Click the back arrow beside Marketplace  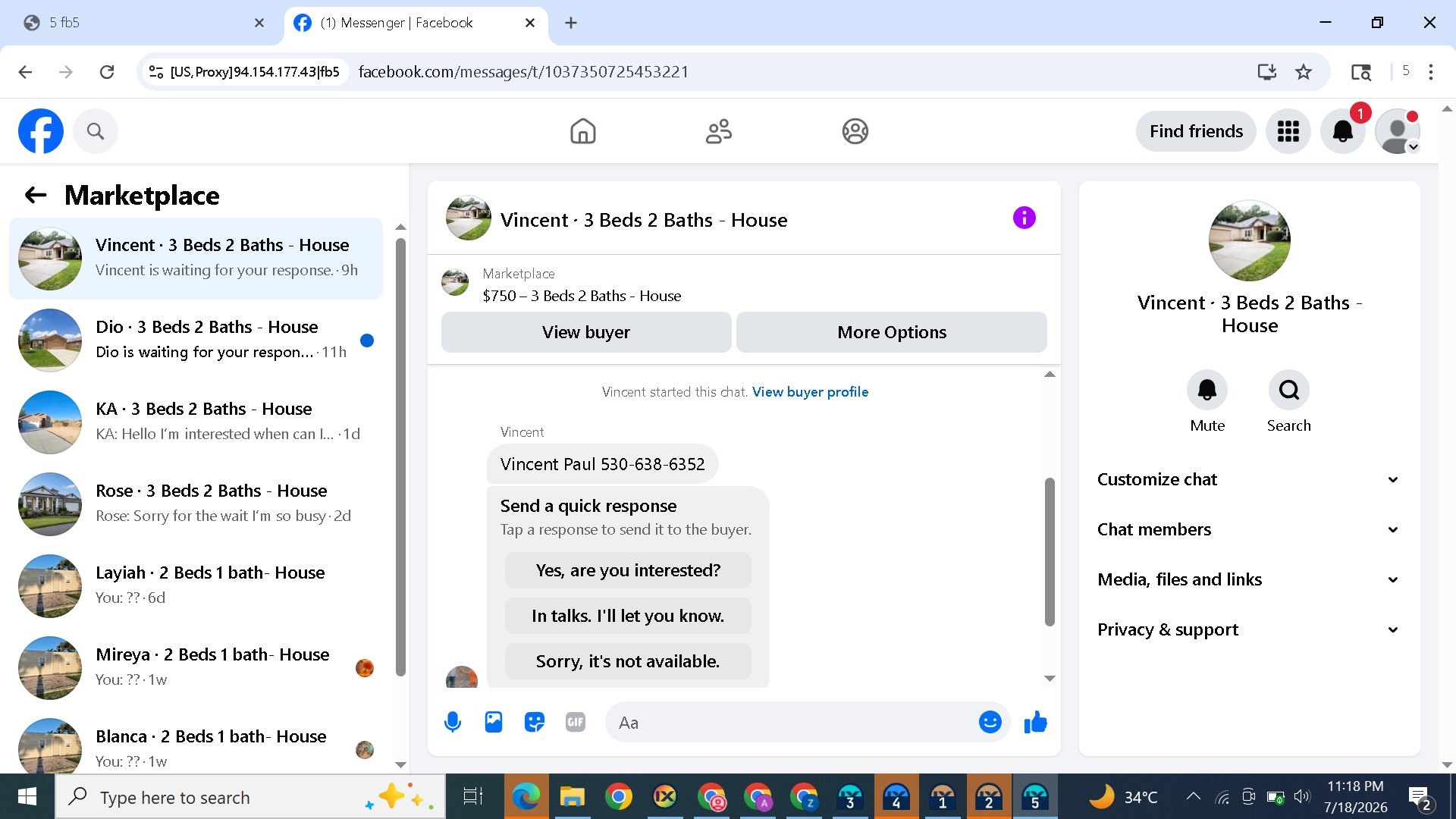click(36, 196)
